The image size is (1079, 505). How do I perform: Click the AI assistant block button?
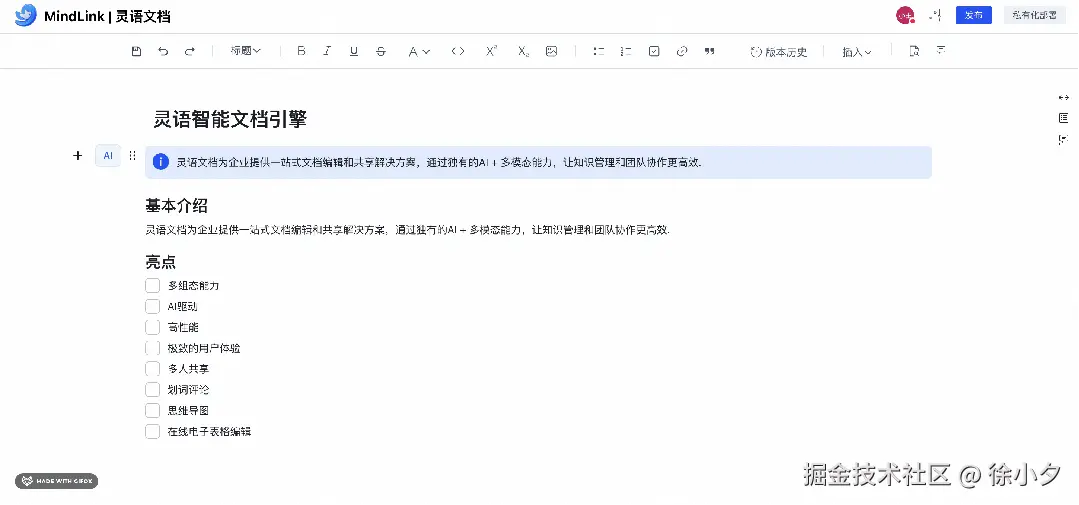click(108, 155)
